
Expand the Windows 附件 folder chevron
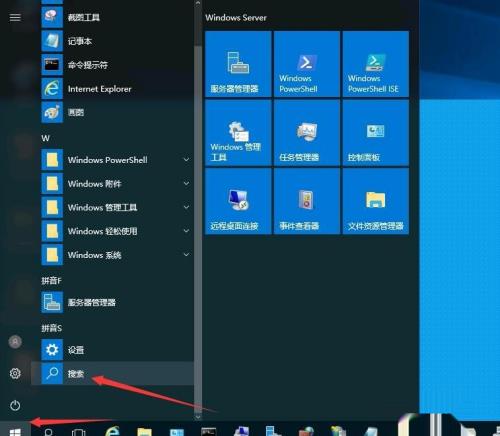pyautogui.click(x=186, y=183)
